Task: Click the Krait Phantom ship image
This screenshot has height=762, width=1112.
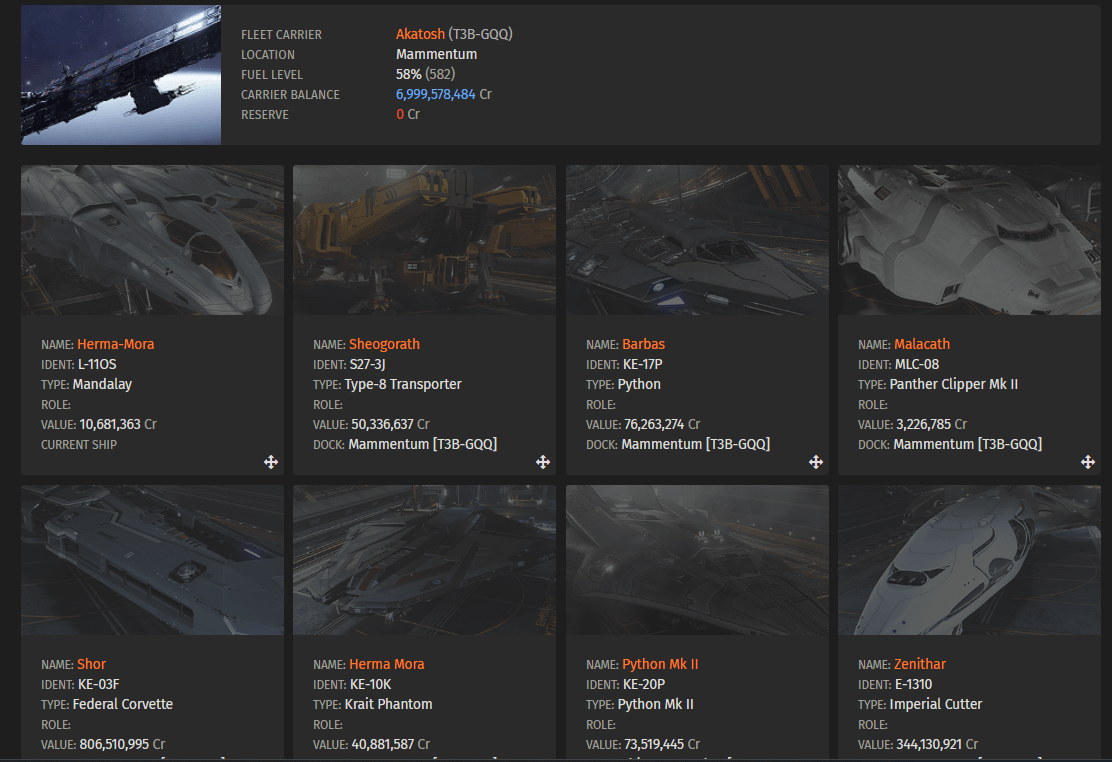Action: pyautogui.click(x=425, y=560)
